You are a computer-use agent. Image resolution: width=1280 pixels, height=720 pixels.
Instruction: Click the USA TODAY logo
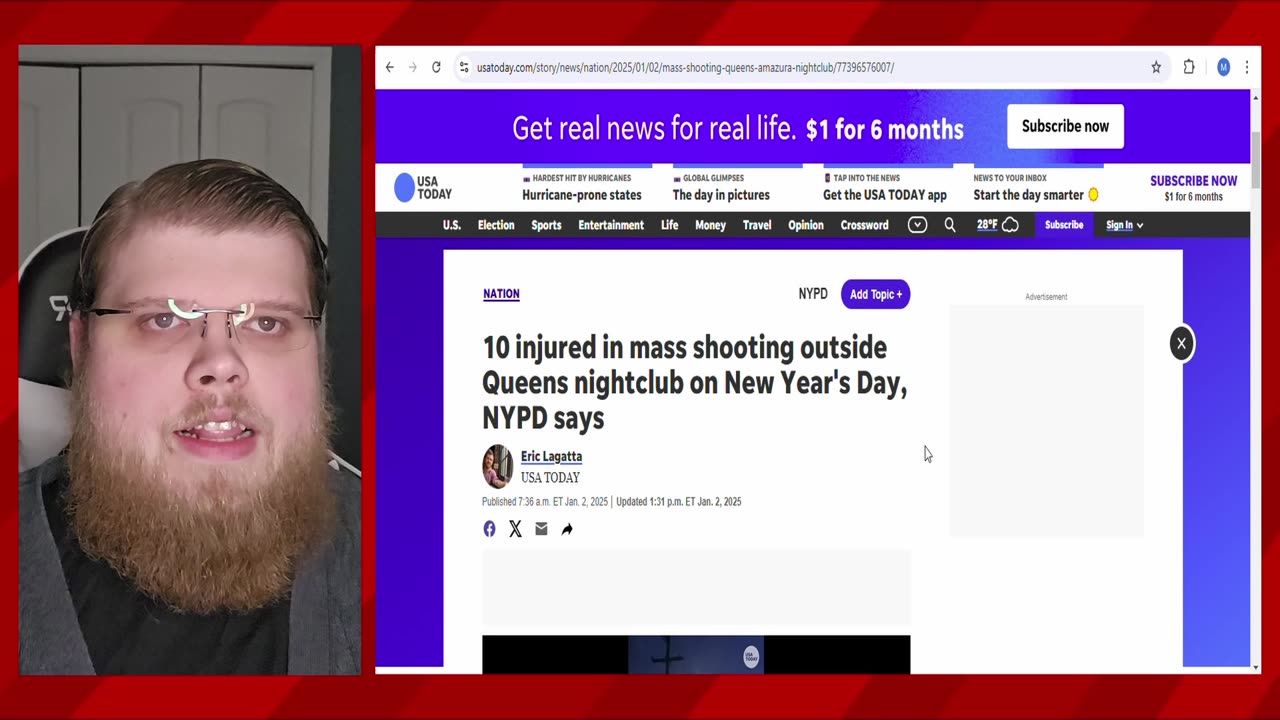423,188
